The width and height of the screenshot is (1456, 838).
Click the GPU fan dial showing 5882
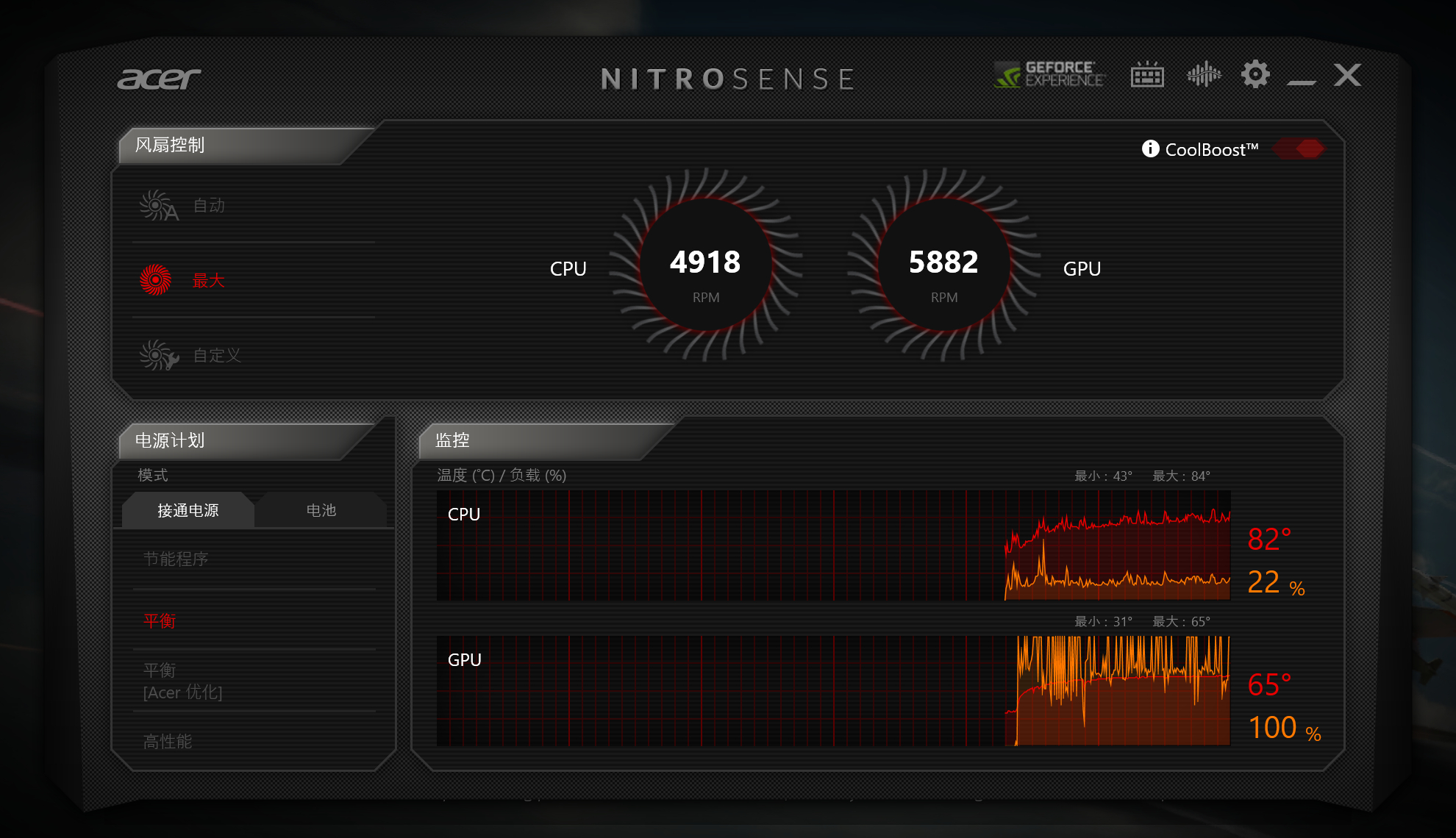tap(943, 265)
